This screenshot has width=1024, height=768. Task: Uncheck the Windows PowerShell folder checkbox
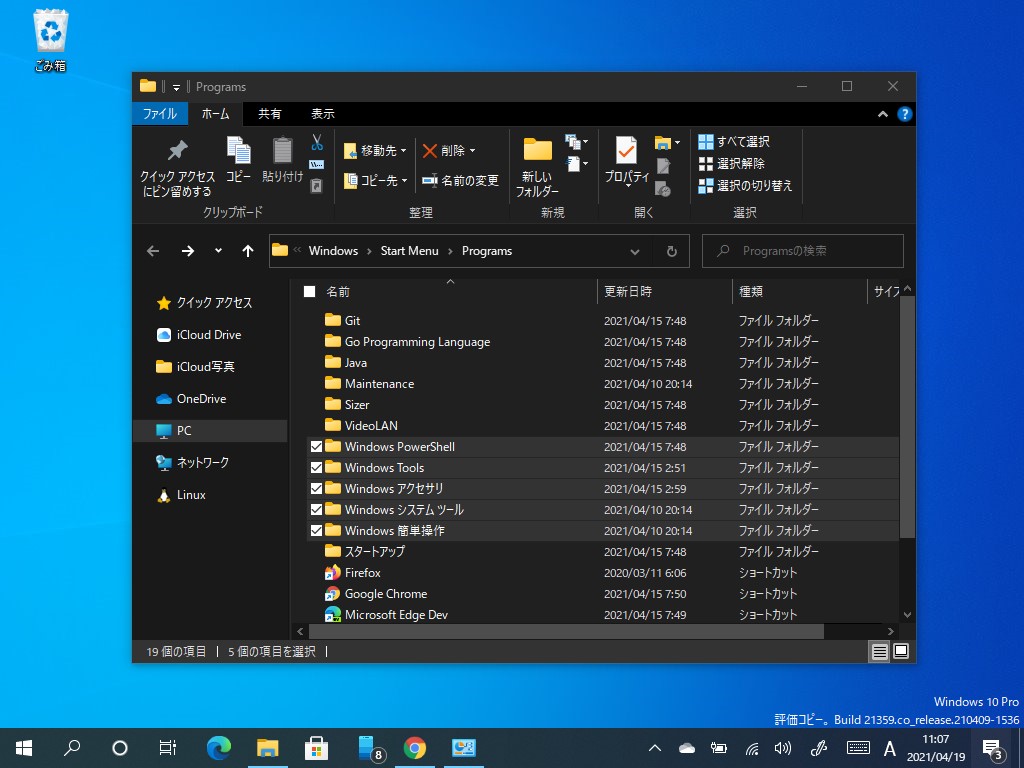316,446
